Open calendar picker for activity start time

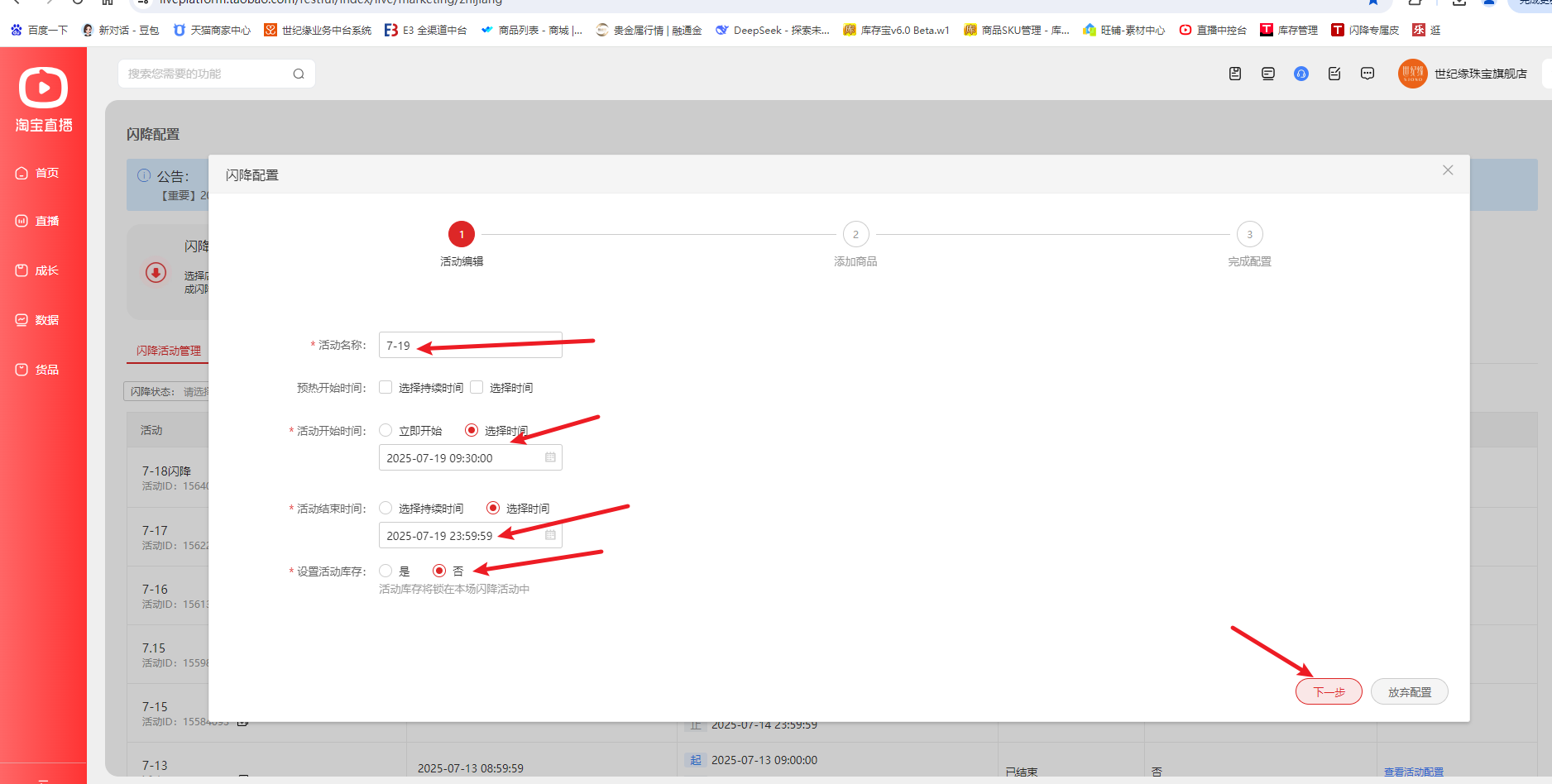(550, 457)
